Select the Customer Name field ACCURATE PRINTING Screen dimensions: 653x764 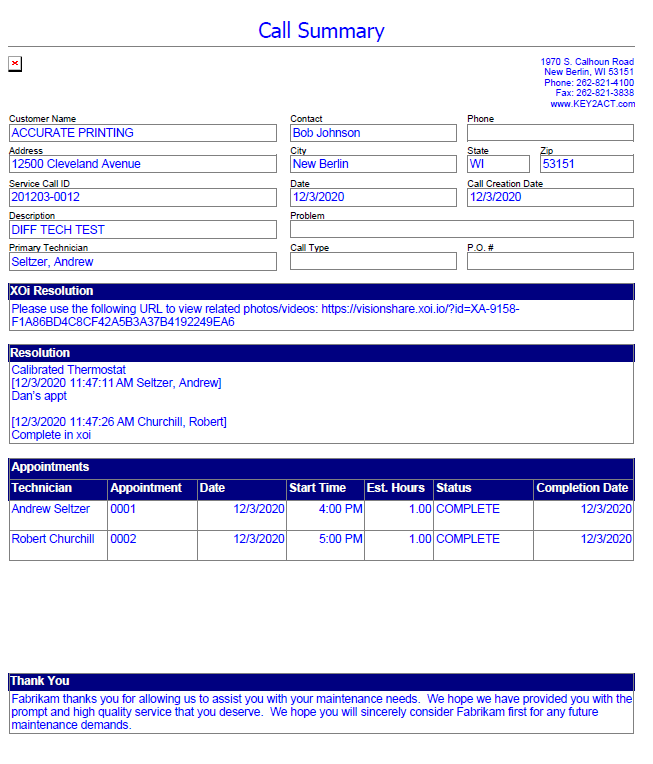coord(142,133)
